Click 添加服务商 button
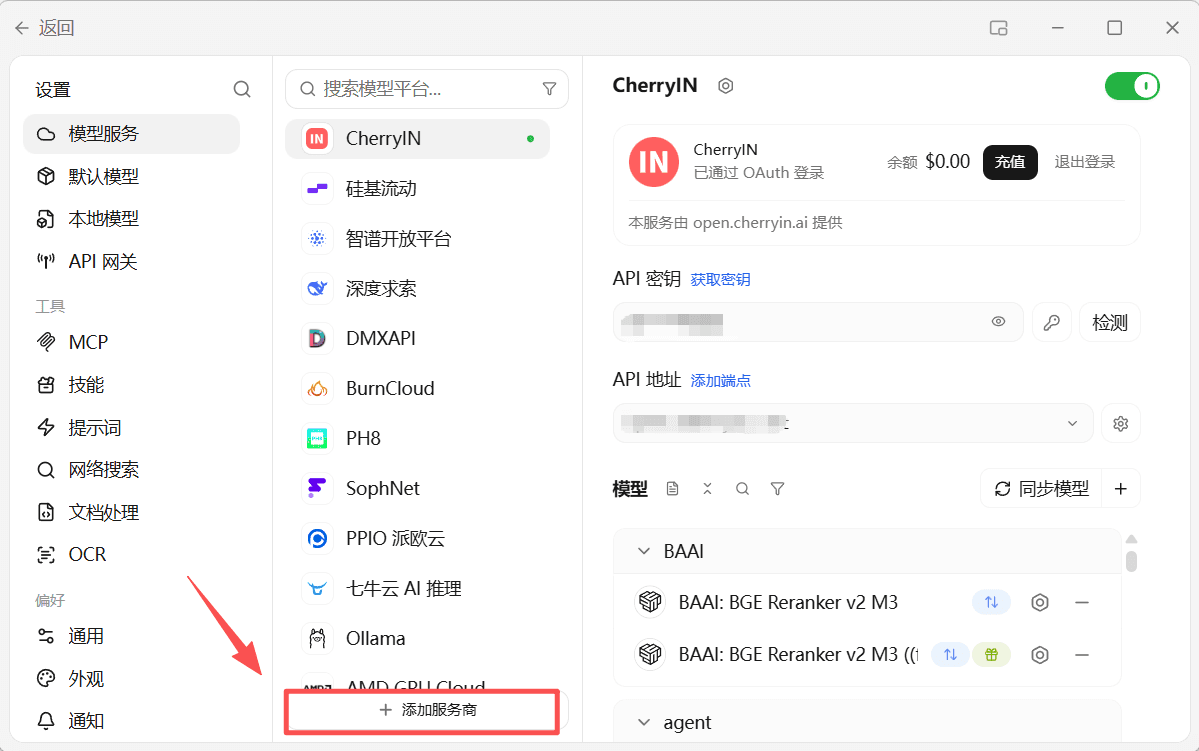Viewport: 1199px width, 751px height. [x=427, y=710]
